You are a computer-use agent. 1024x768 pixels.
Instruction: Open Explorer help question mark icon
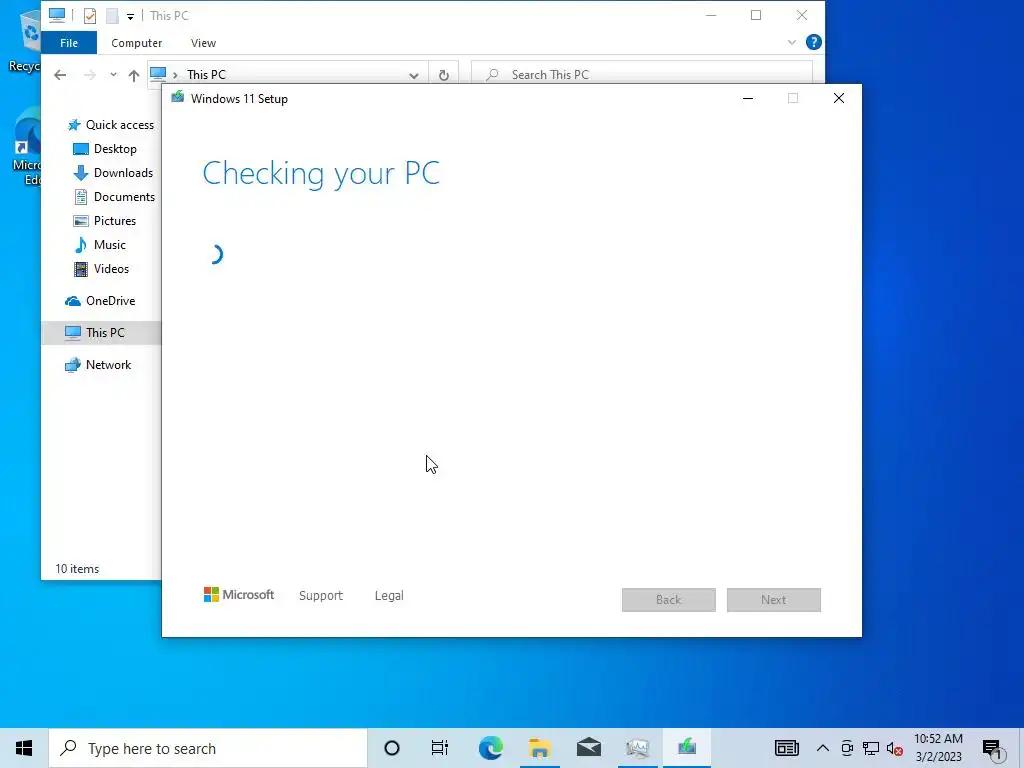pyautogui.click(x=814, y=42)
